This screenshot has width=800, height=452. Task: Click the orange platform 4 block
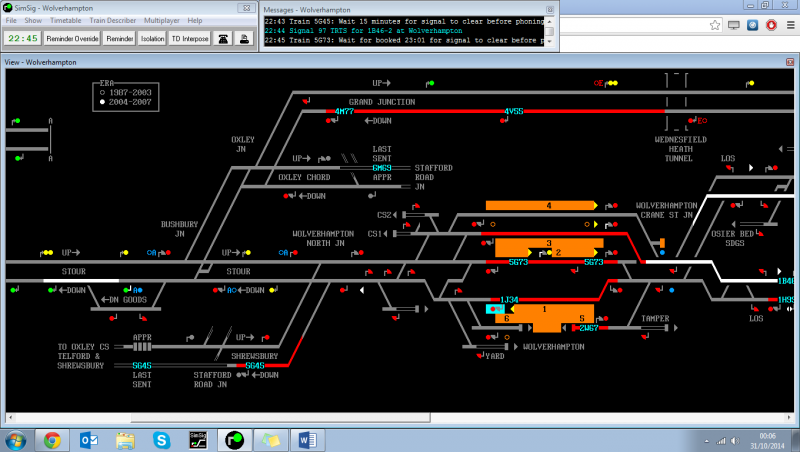(540, 206)
